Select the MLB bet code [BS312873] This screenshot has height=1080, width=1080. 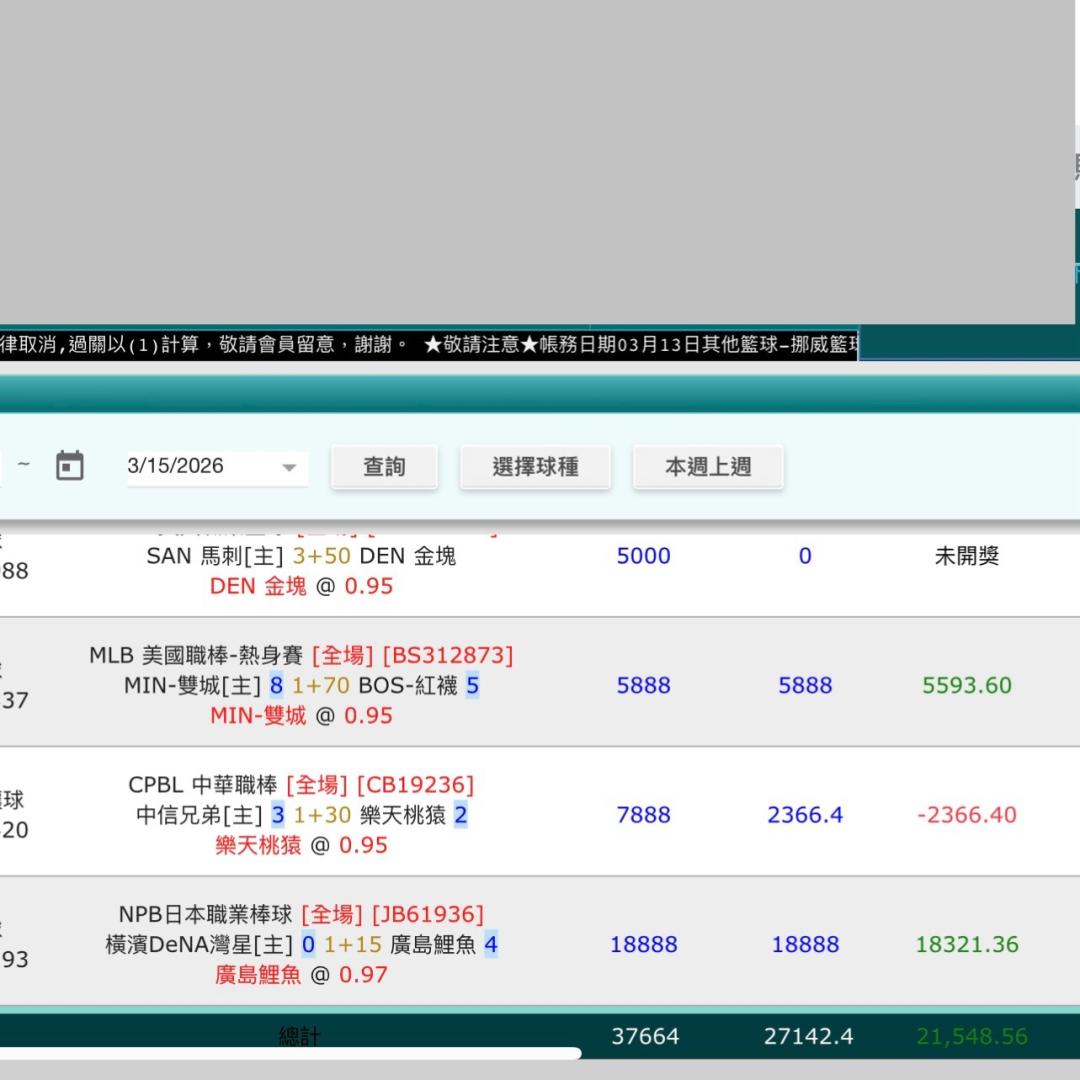point(448,655)
